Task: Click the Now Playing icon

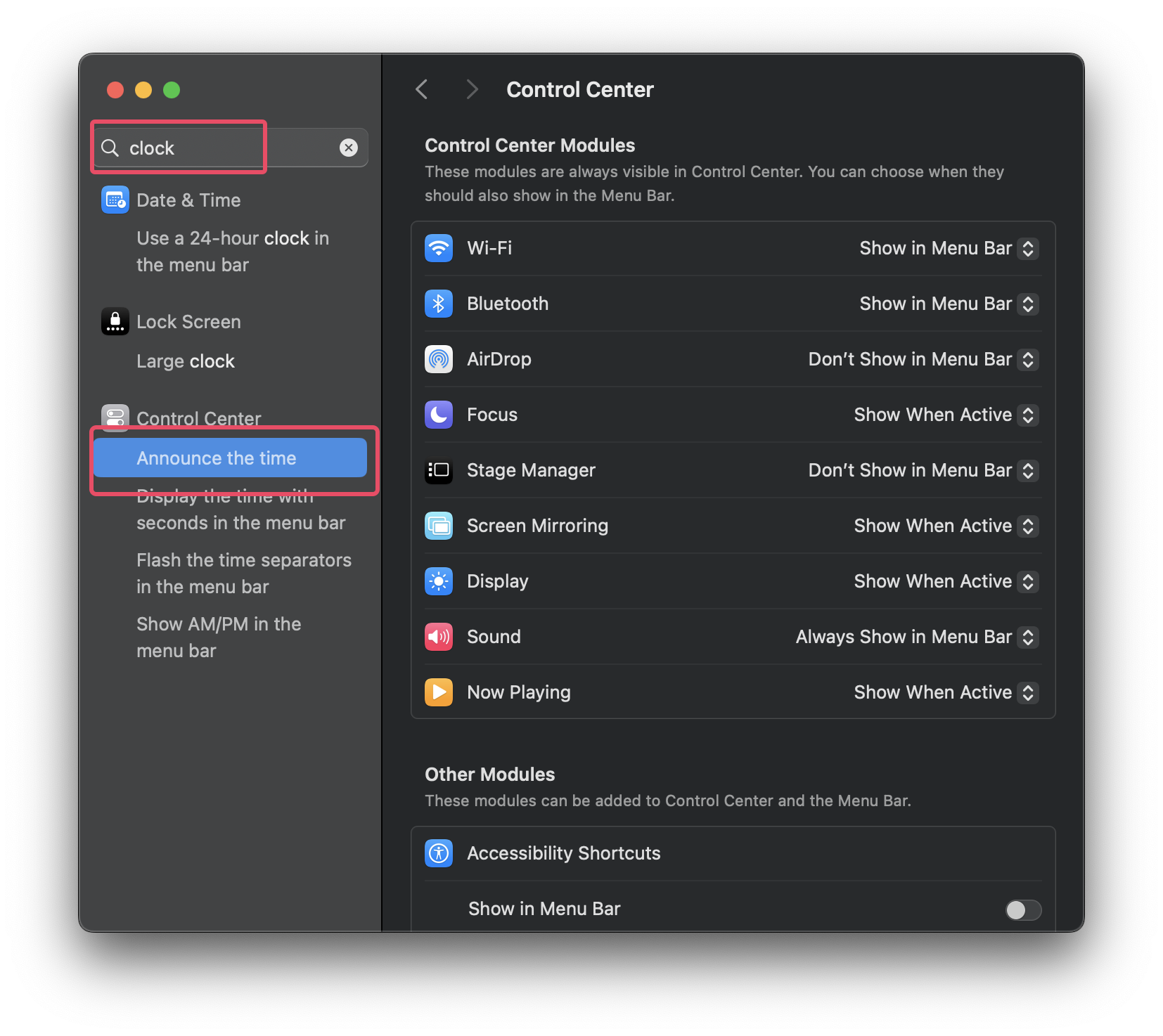Action: point(439,692)
